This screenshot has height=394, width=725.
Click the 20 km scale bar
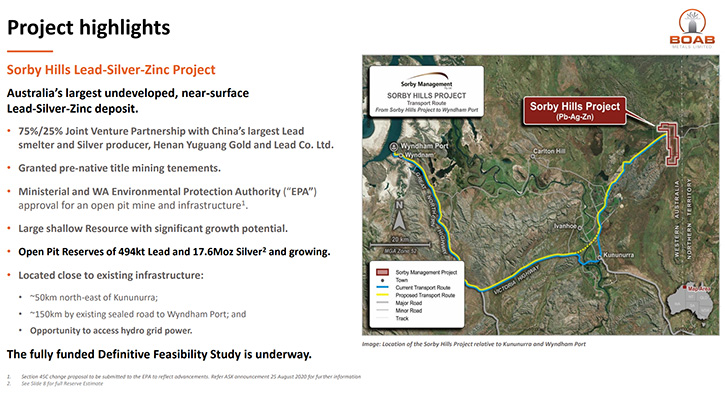coord(399,245)
